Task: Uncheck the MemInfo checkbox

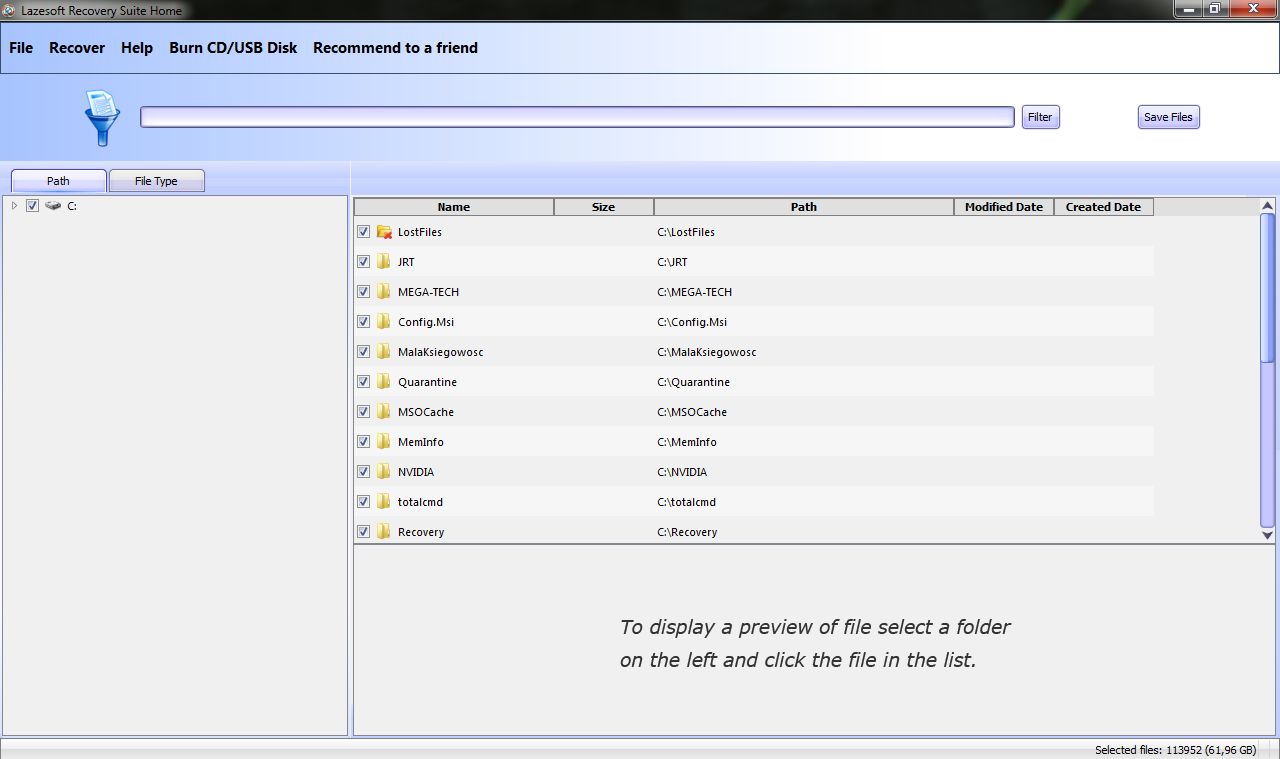Action: point(364,442)
